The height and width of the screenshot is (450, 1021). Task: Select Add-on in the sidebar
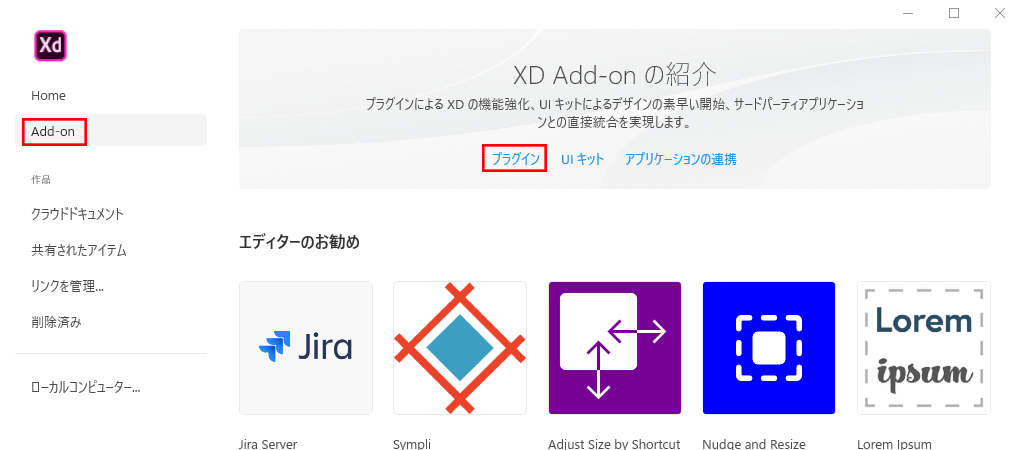[x=53, y=132]
